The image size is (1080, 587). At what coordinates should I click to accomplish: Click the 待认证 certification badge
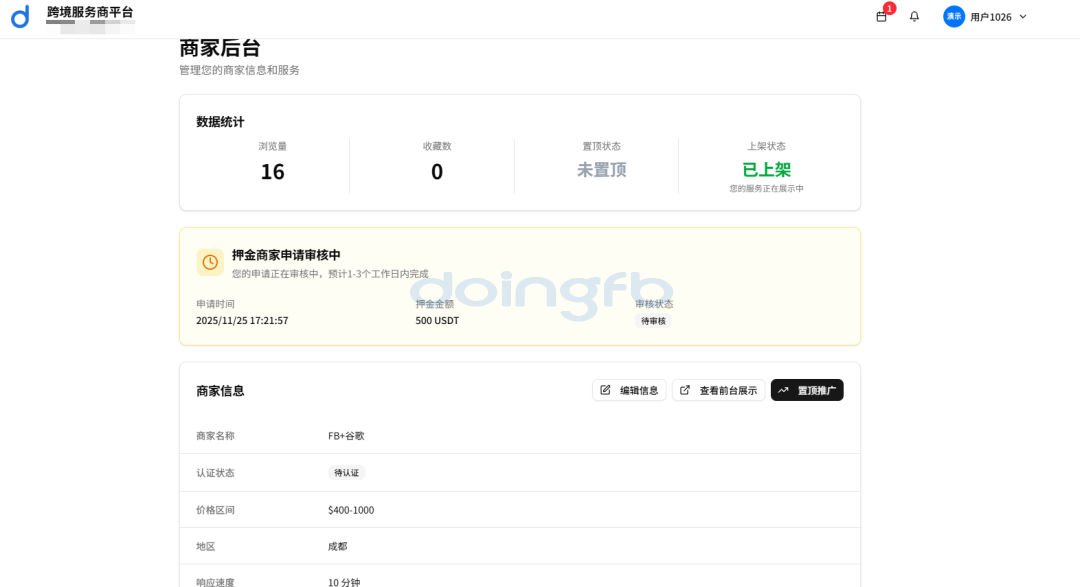click(x=346, y=473)
